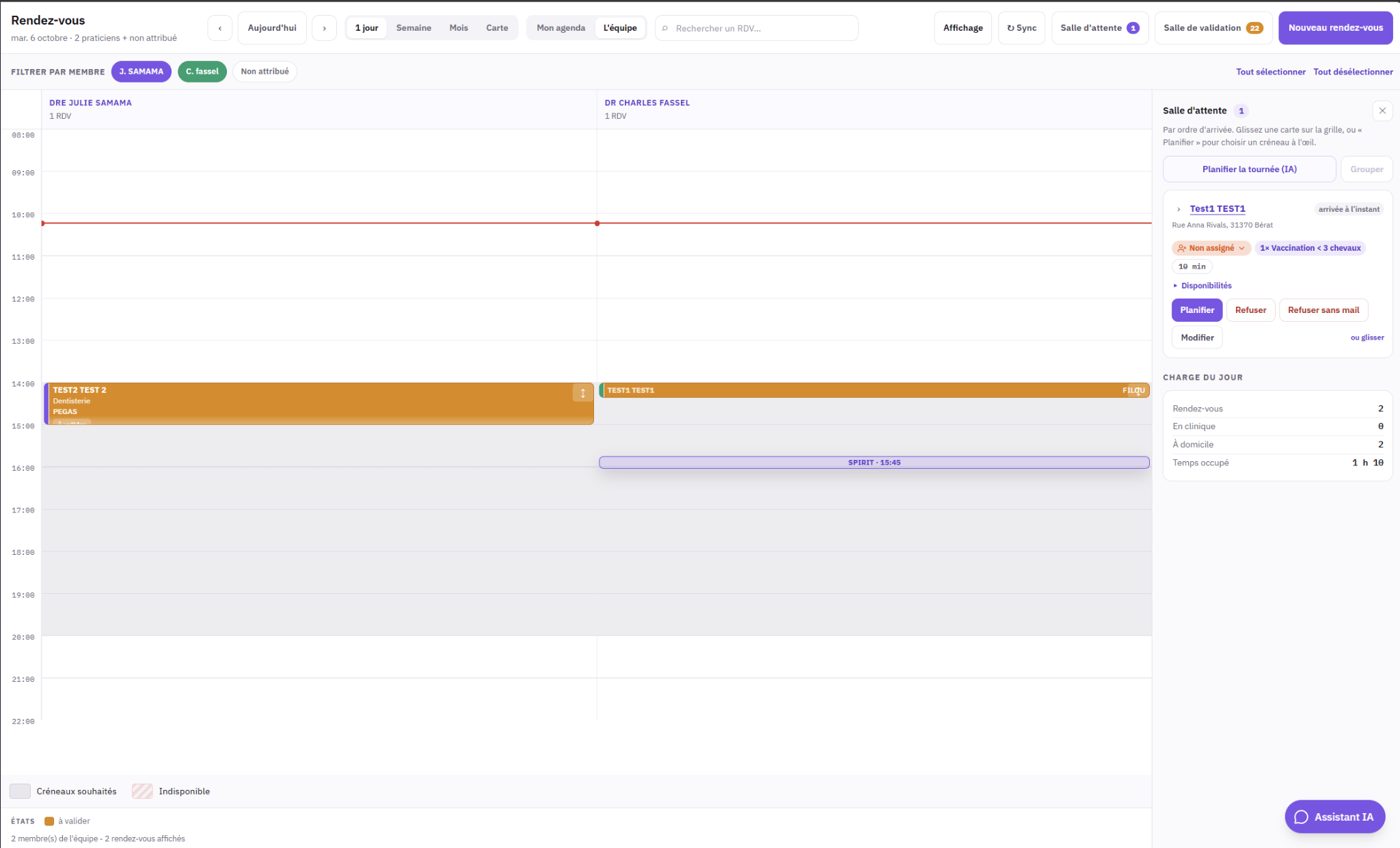Expand Test1 TEST1 card chevron
The width and height of the screenshot is (1400, 848).
1179,209
